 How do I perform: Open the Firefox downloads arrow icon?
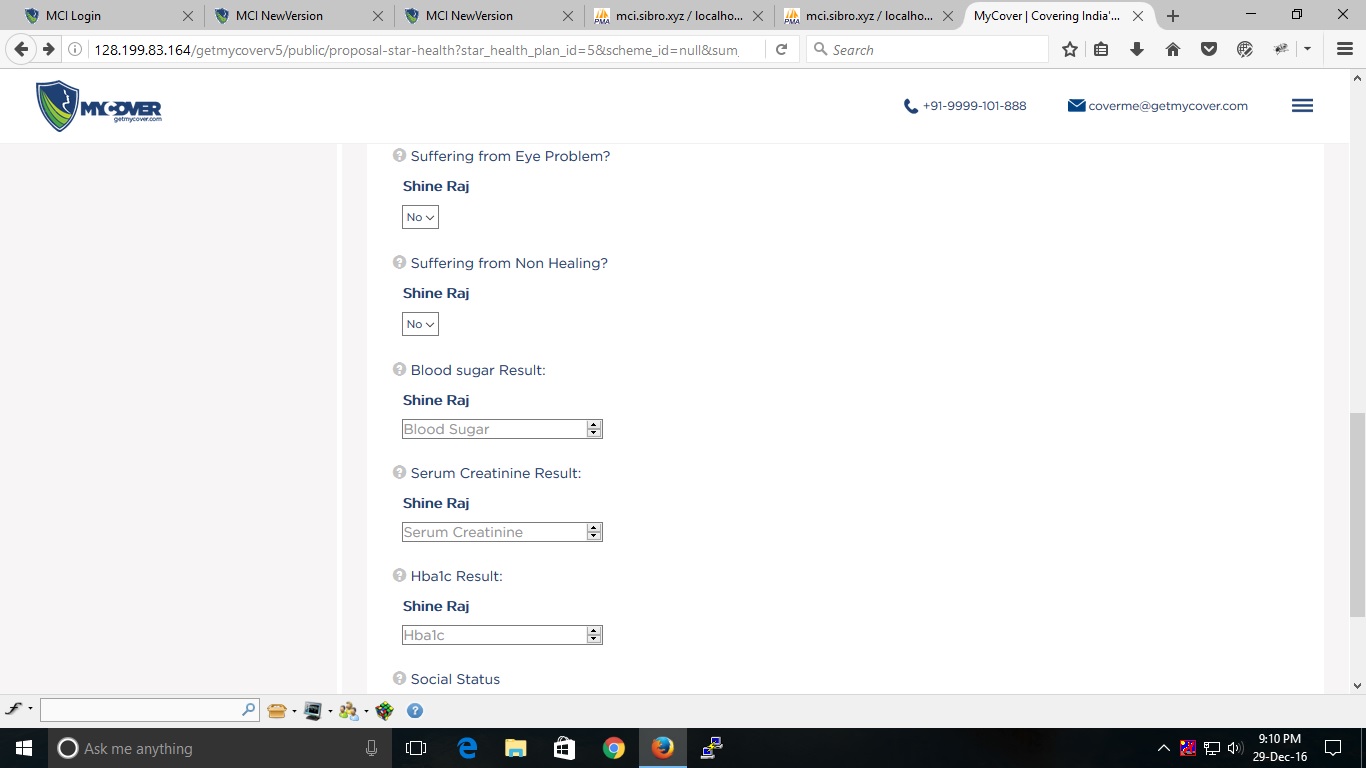click(1137, 50)
